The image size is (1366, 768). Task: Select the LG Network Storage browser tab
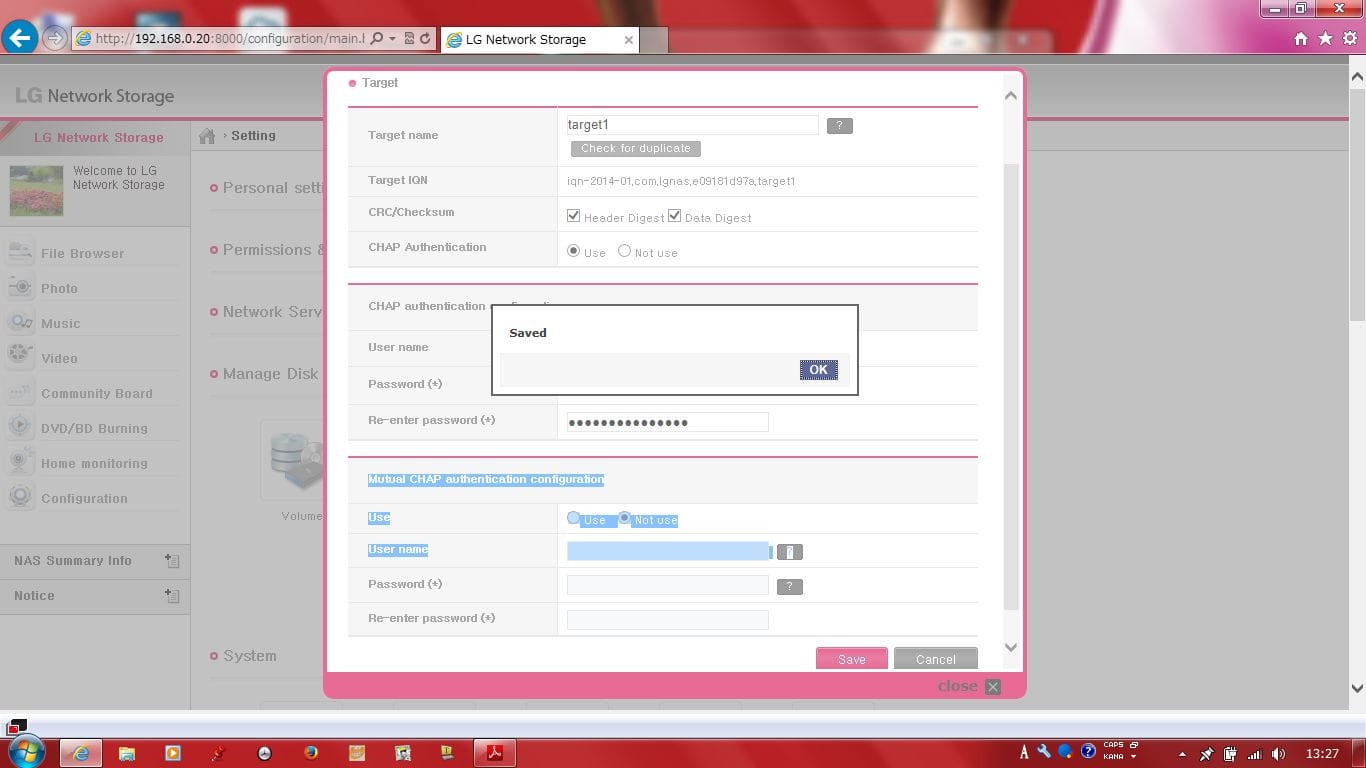pyautogui.click(x=538, y=40)
